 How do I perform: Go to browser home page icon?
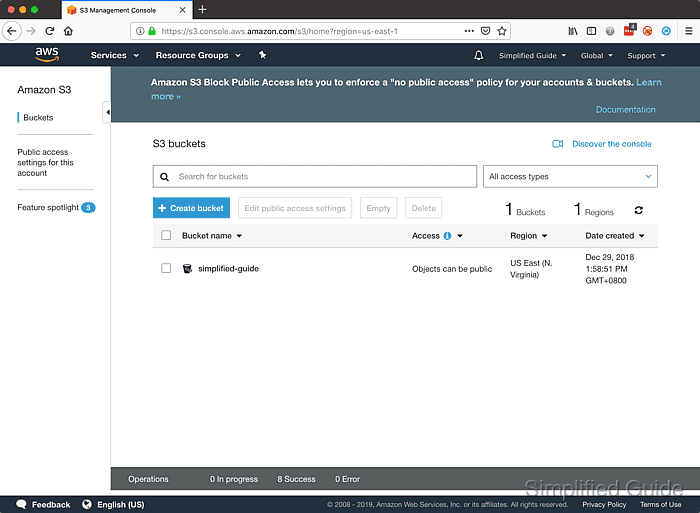pos(68,31)
